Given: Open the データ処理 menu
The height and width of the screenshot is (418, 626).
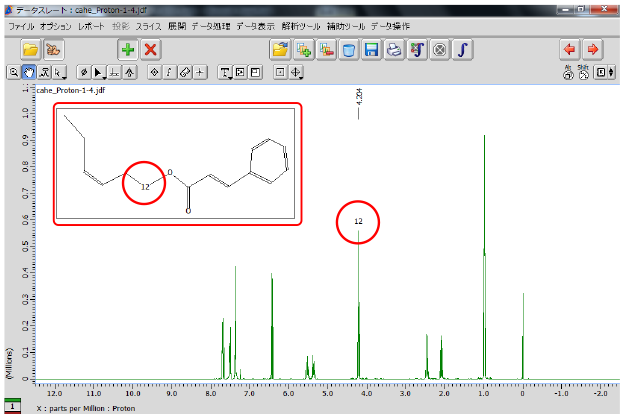Looking at the screenshot, I should pos(211,26).
